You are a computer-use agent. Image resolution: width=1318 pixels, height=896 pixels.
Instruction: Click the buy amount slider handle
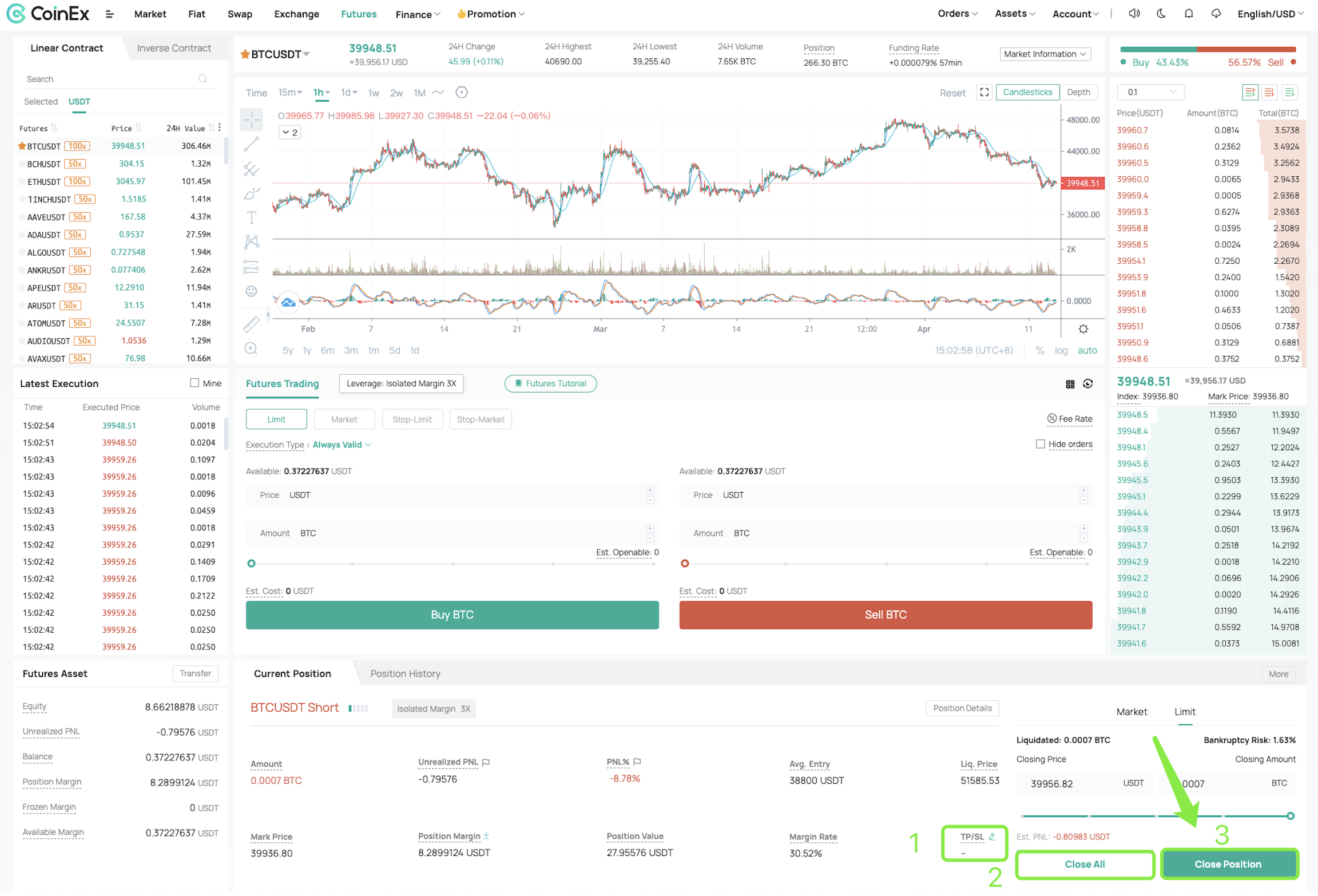tap(251, 564)
